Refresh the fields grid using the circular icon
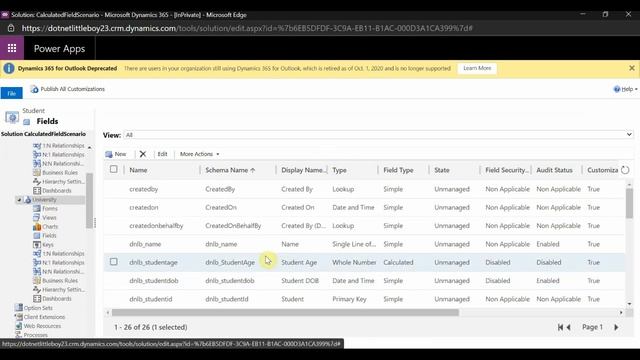This screenshot has width=640, height=360. (x=625, y=170)
